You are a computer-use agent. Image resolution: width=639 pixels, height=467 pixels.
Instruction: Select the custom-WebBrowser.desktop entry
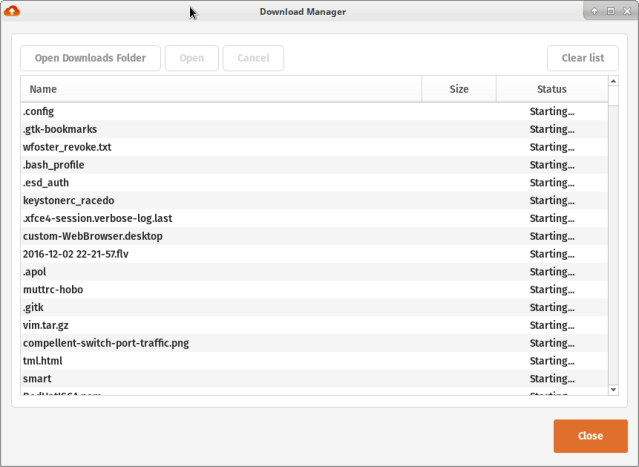220,236
